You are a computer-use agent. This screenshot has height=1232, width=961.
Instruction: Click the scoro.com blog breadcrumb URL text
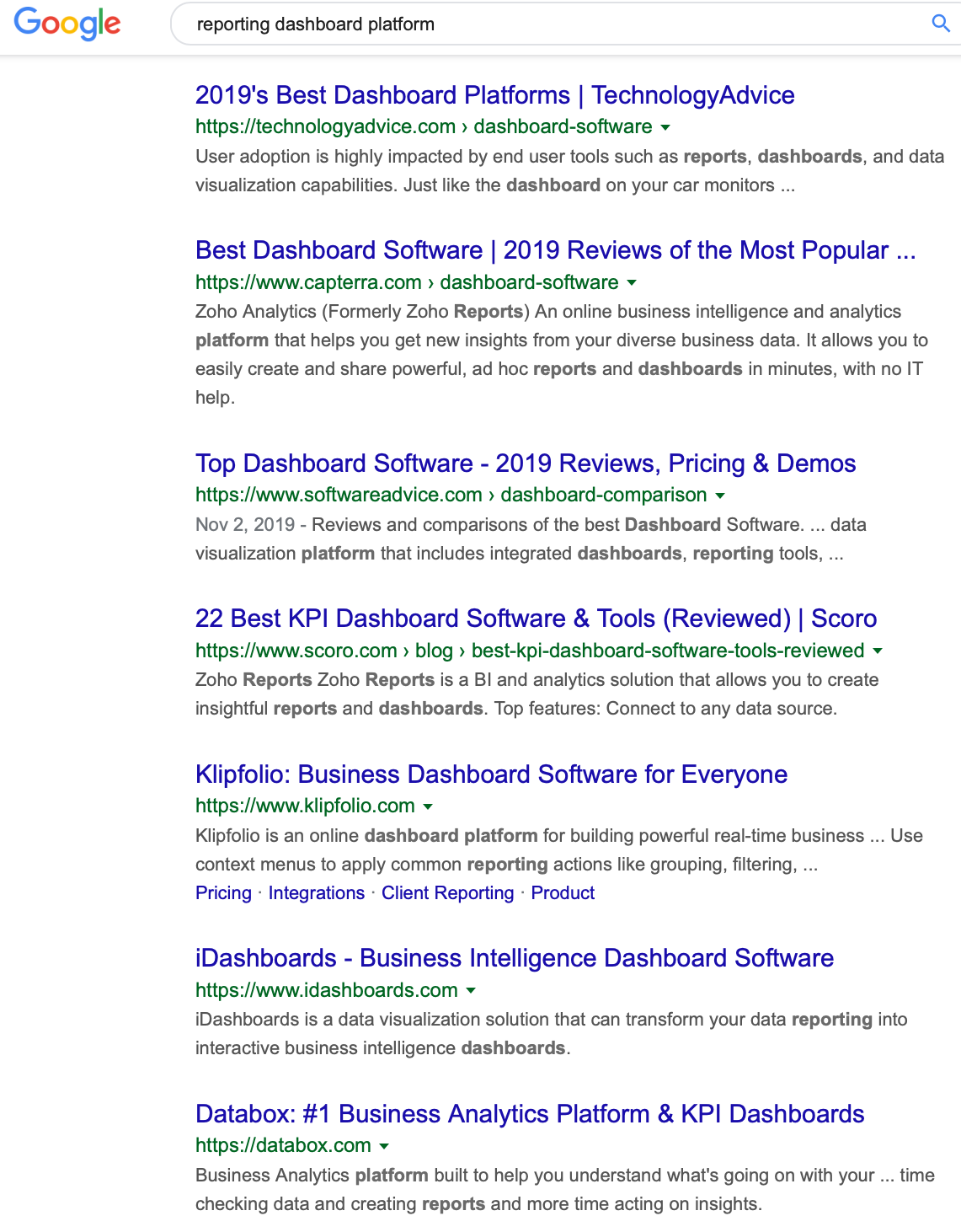point(530,651)
